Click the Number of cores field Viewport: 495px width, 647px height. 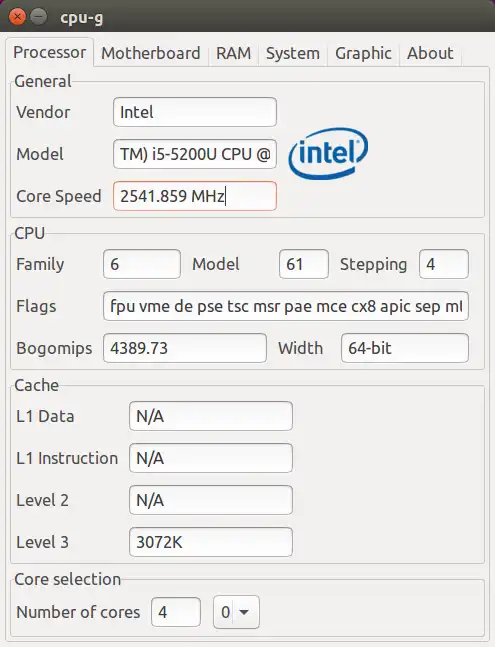point(176,612)
